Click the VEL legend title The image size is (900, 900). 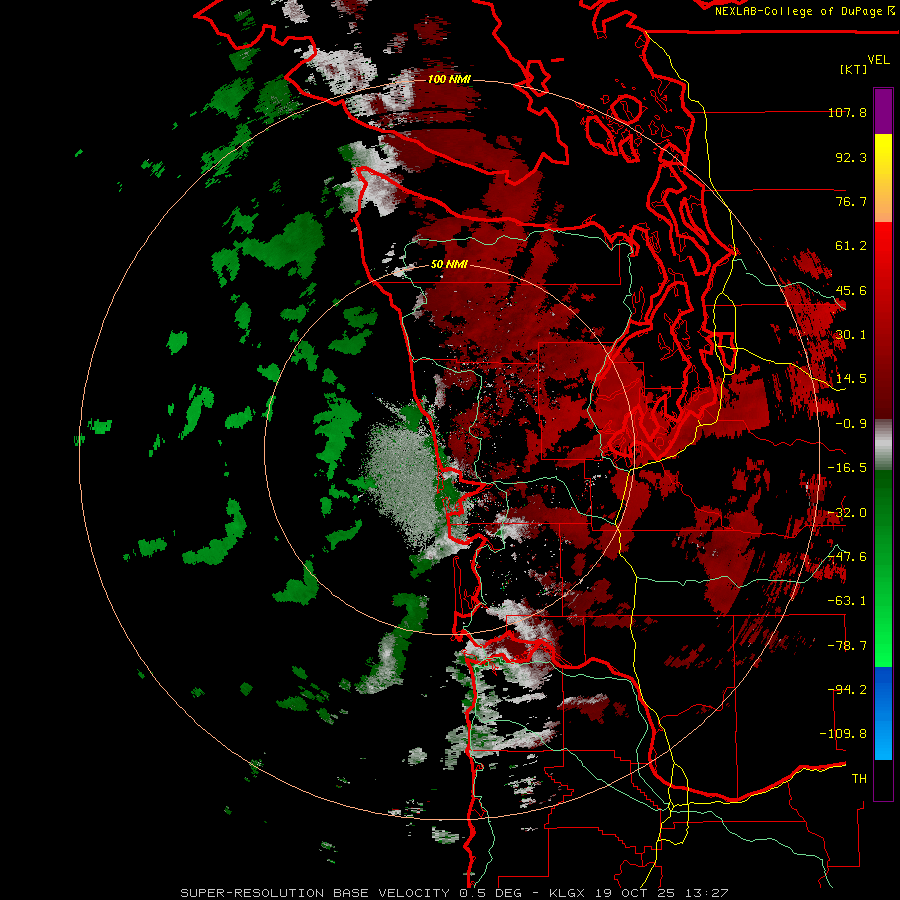click(x=878, y=60)
